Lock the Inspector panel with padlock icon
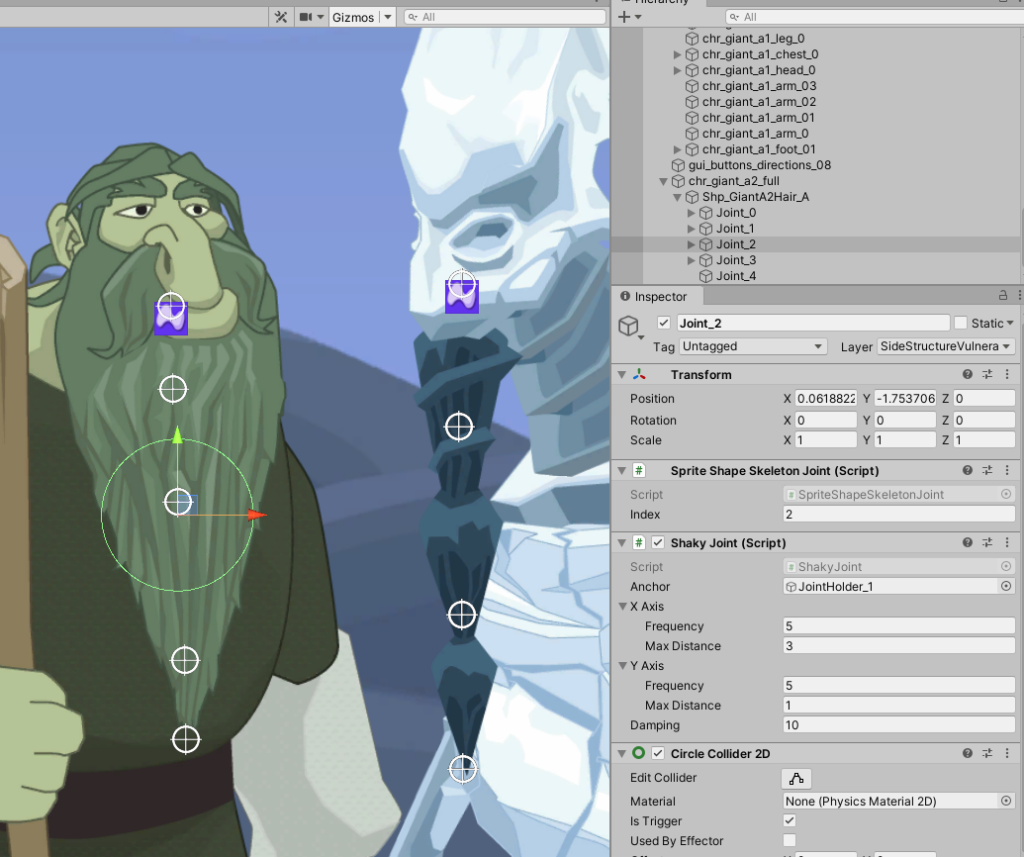Image resolution: width=1024 pixels, height=857 pixels. [1002, 296]
